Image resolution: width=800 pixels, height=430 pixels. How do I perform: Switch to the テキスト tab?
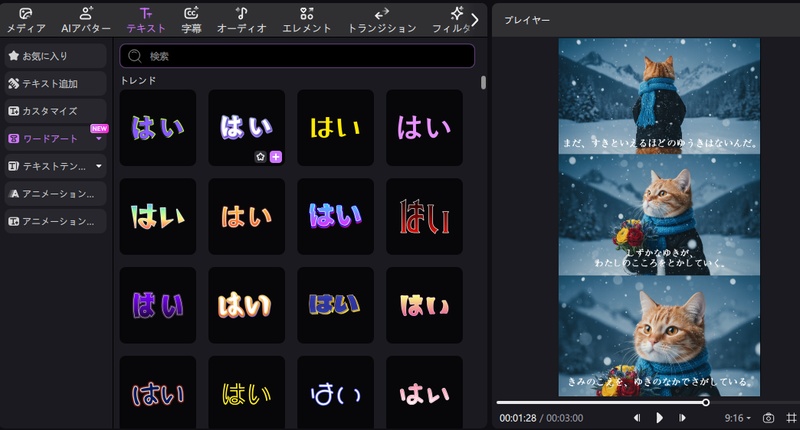[x=146, y=20]
